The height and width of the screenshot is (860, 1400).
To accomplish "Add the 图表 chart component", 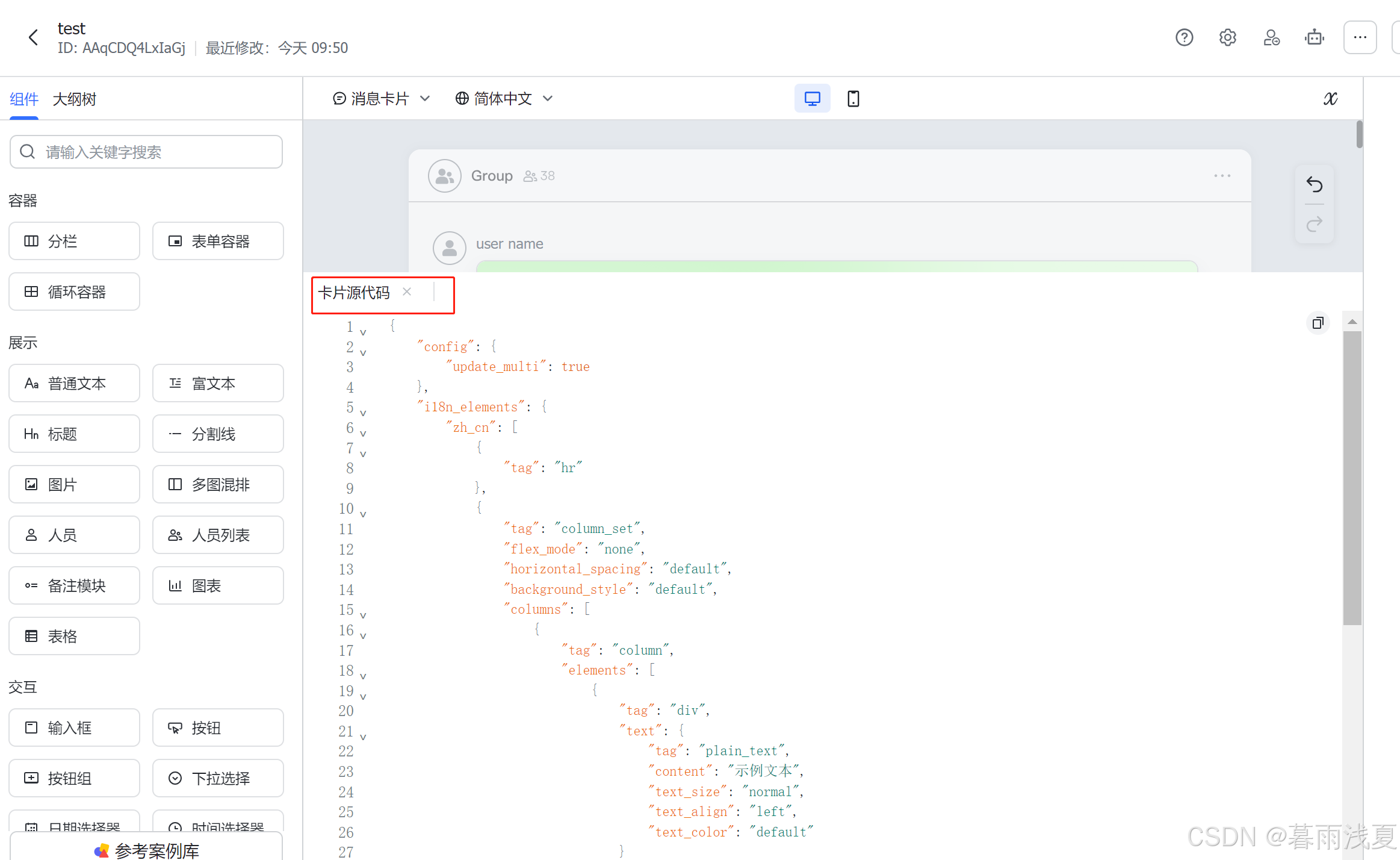I will pos(218,585).
